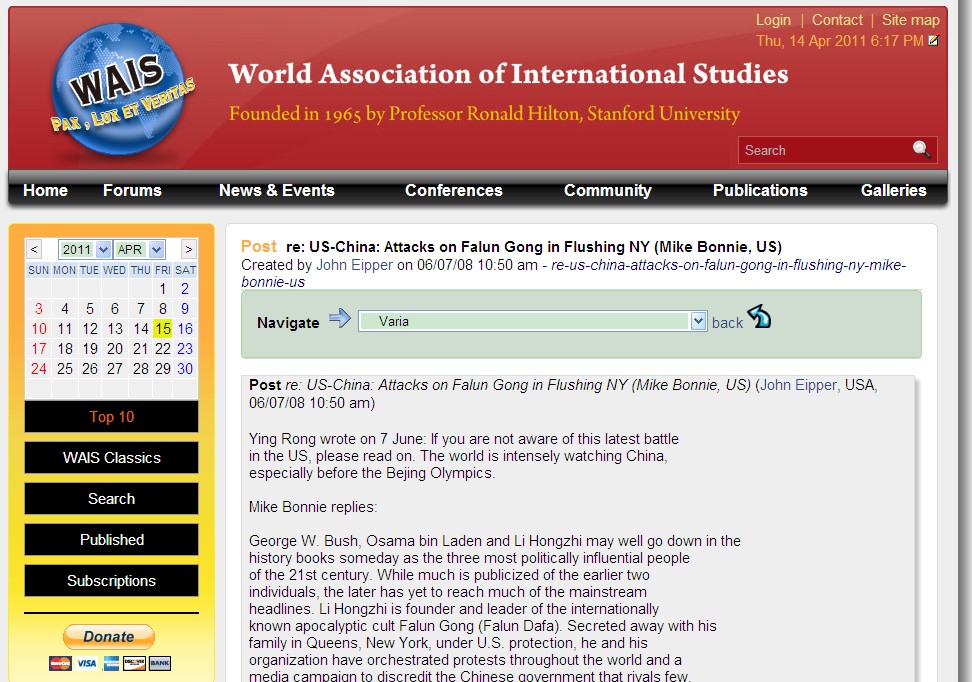Open the Publications menu

point(760,190)
